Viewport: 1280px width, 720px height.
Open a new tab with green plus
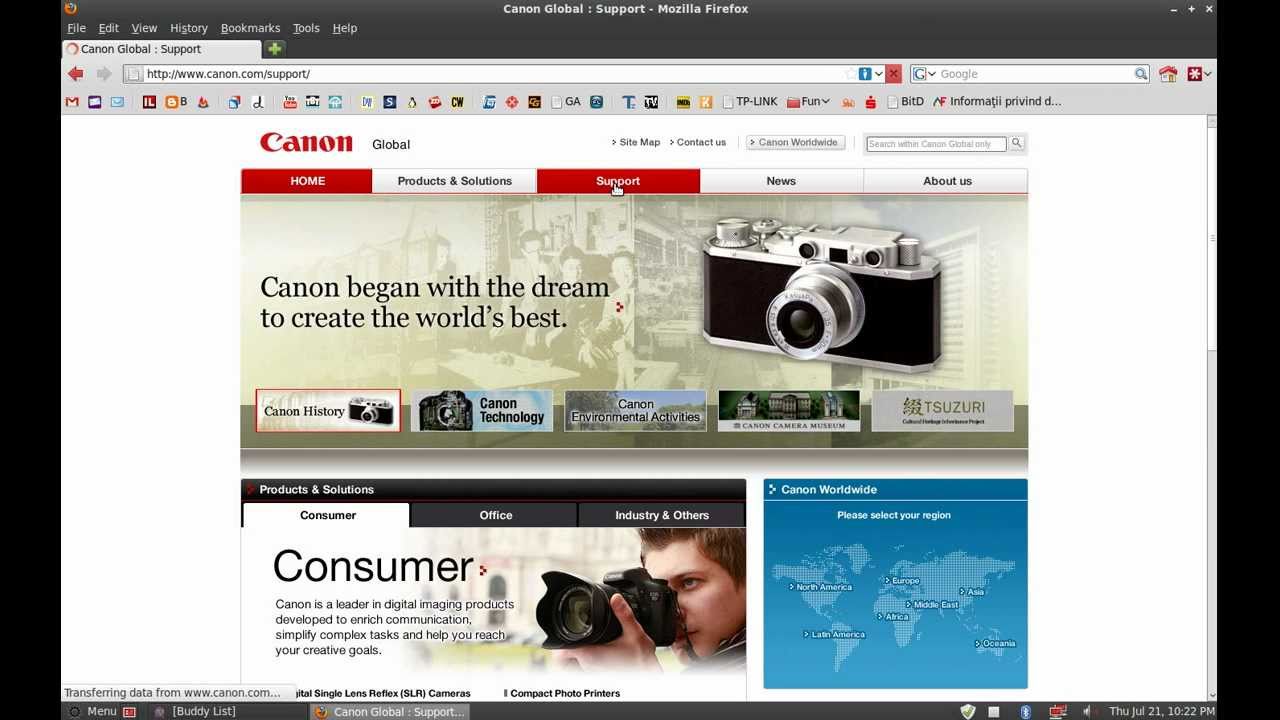coord(274,49)
